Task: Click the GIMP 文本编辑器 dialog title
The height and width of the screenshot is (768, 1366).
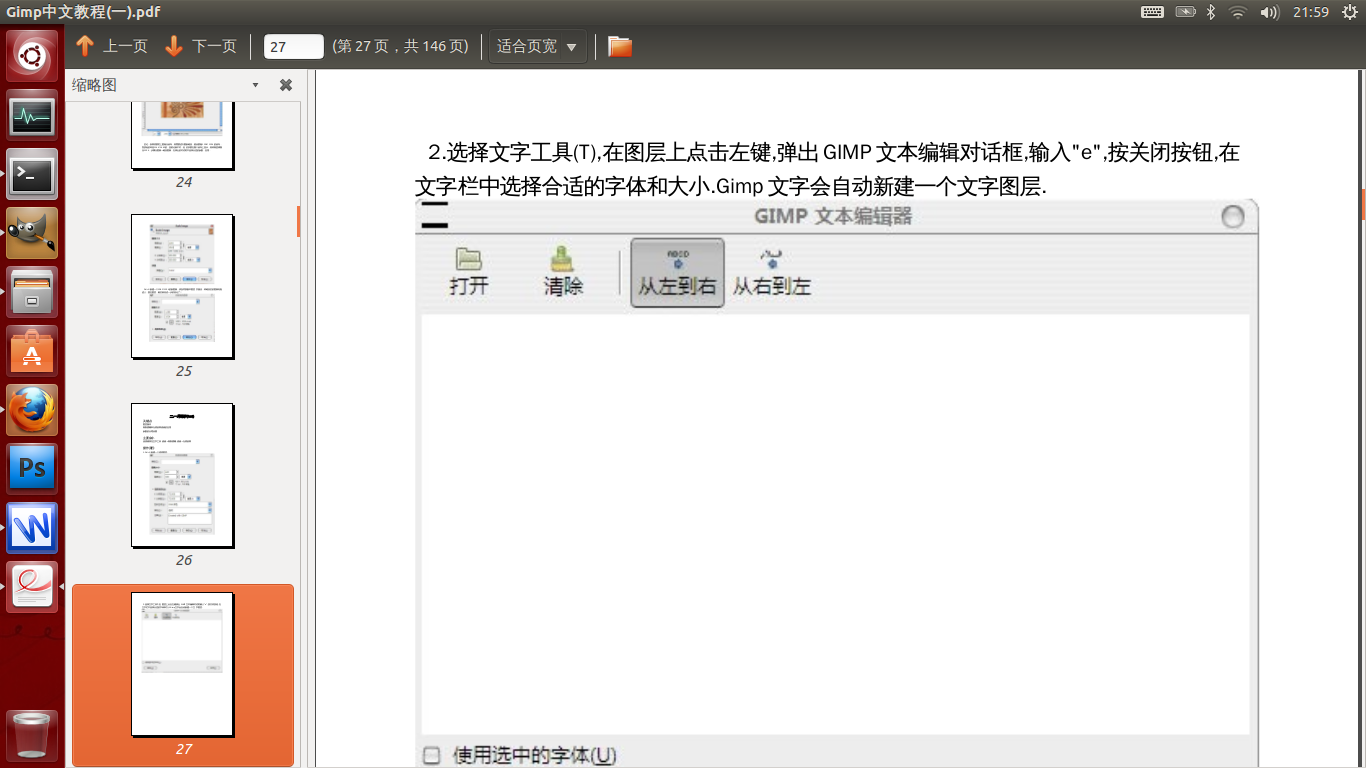Action: tap(833, 216)
